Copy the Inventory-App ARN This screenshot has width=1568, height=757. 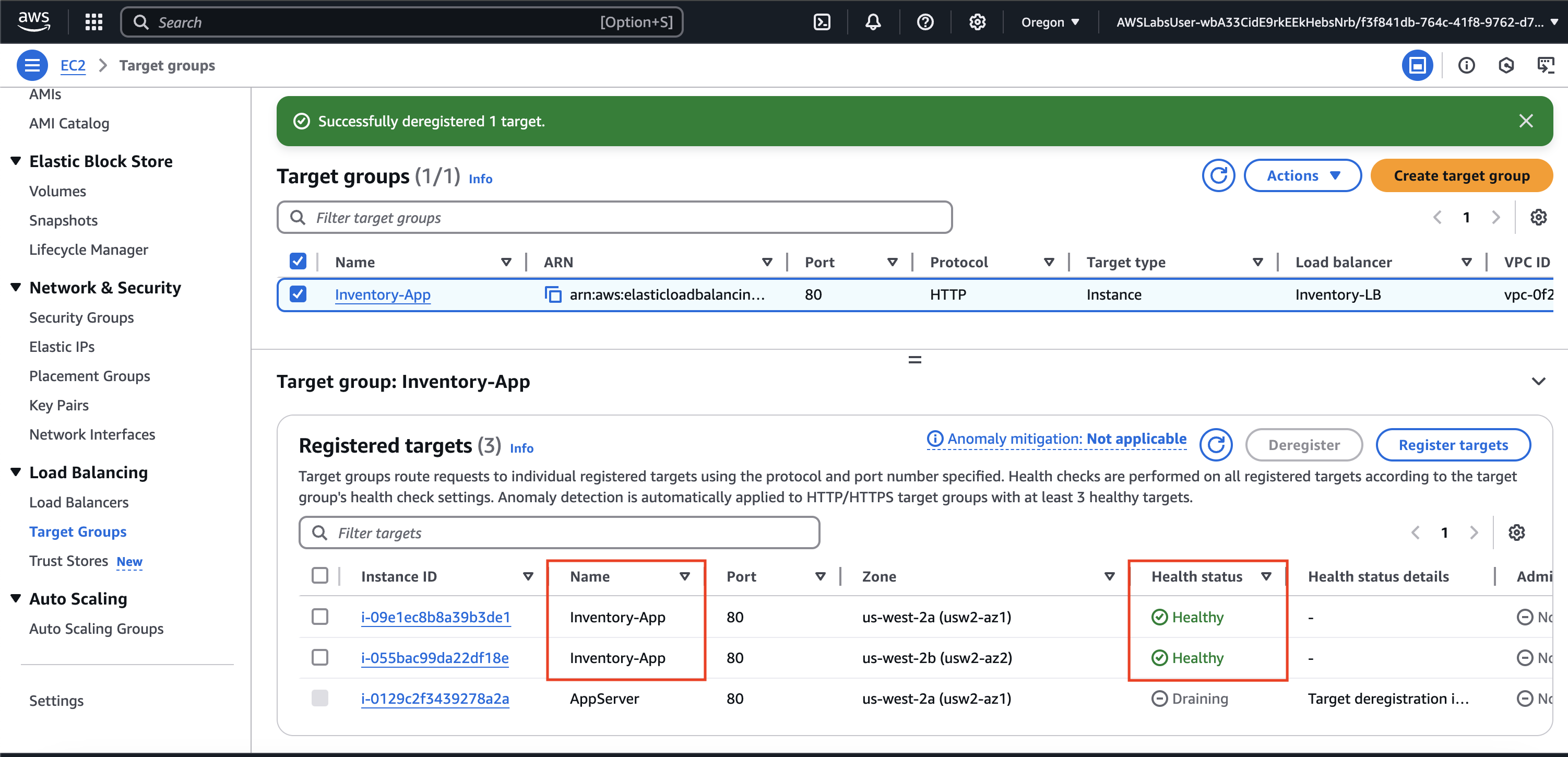pos(553,295)
